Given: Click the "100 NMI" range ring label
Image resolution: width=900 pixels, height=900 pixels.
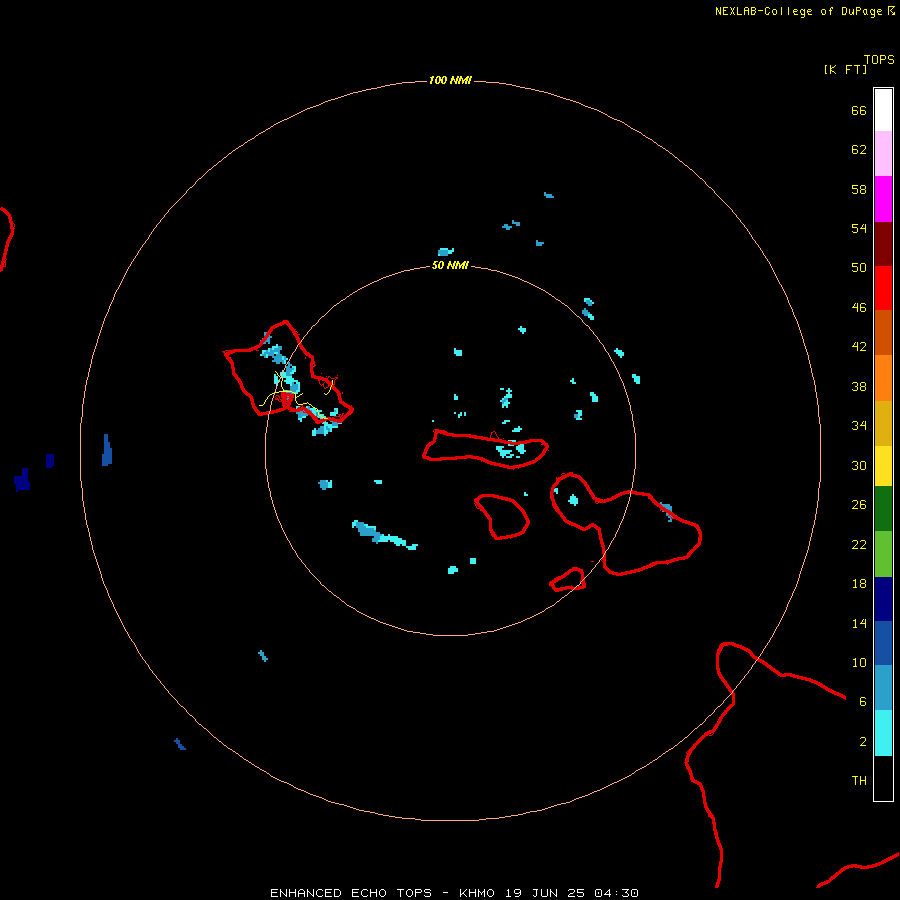Looking at the screenshot, I should pos(450,80).
